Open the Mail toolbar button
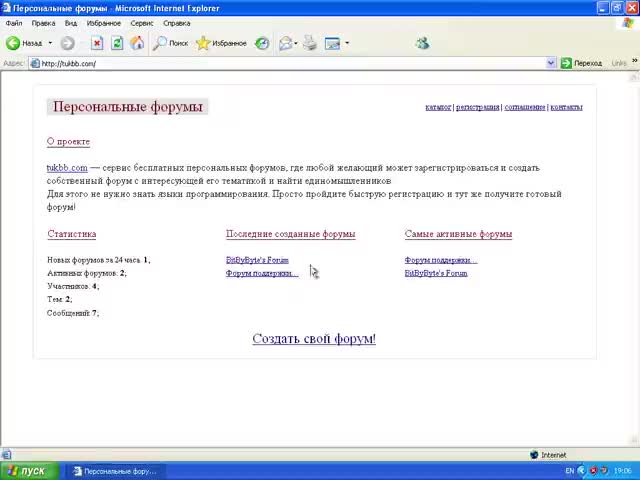 click(286, 43)
